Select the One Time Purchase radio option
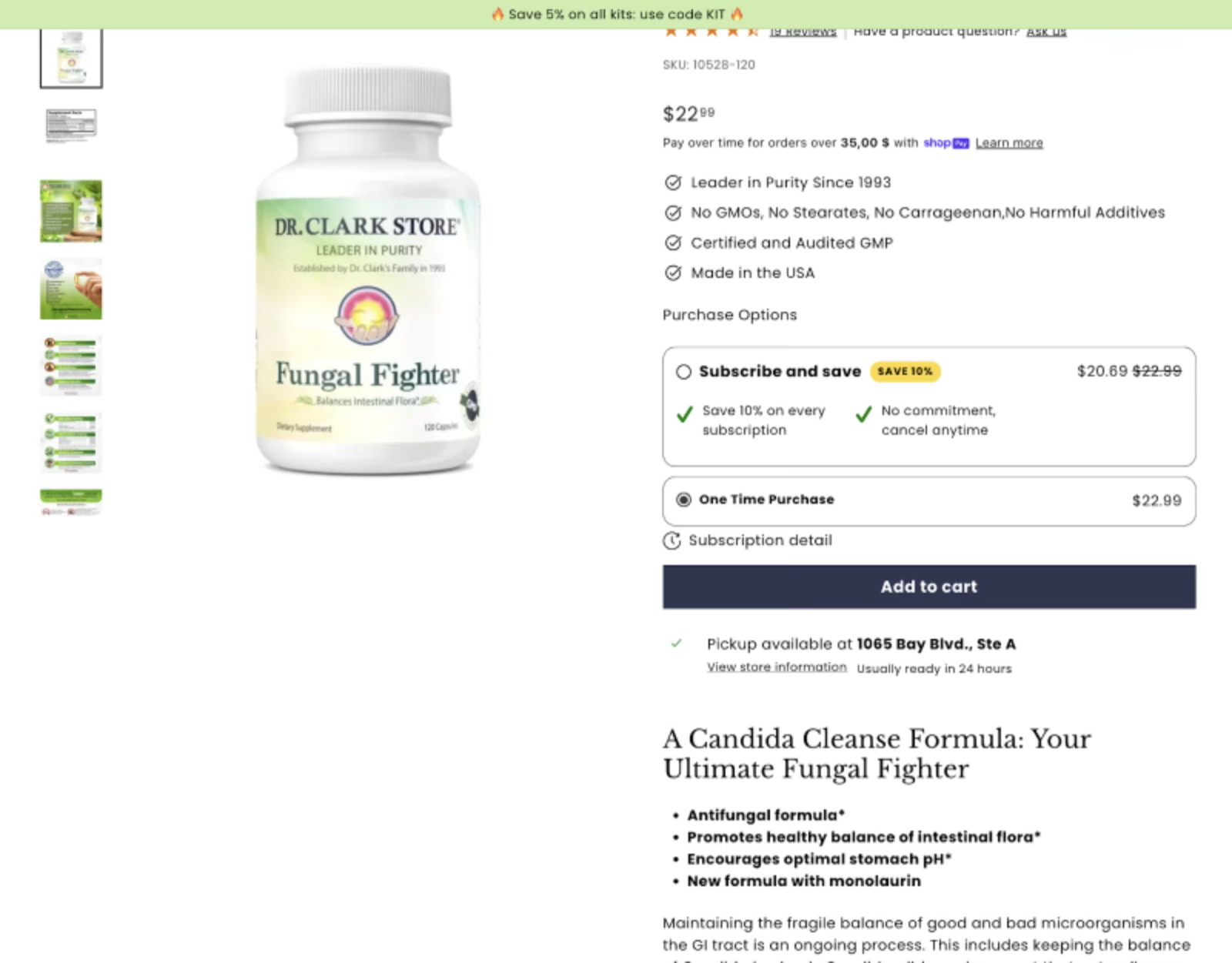The width and height of the screenshot is (1232, 963). [x=683, y=500]
